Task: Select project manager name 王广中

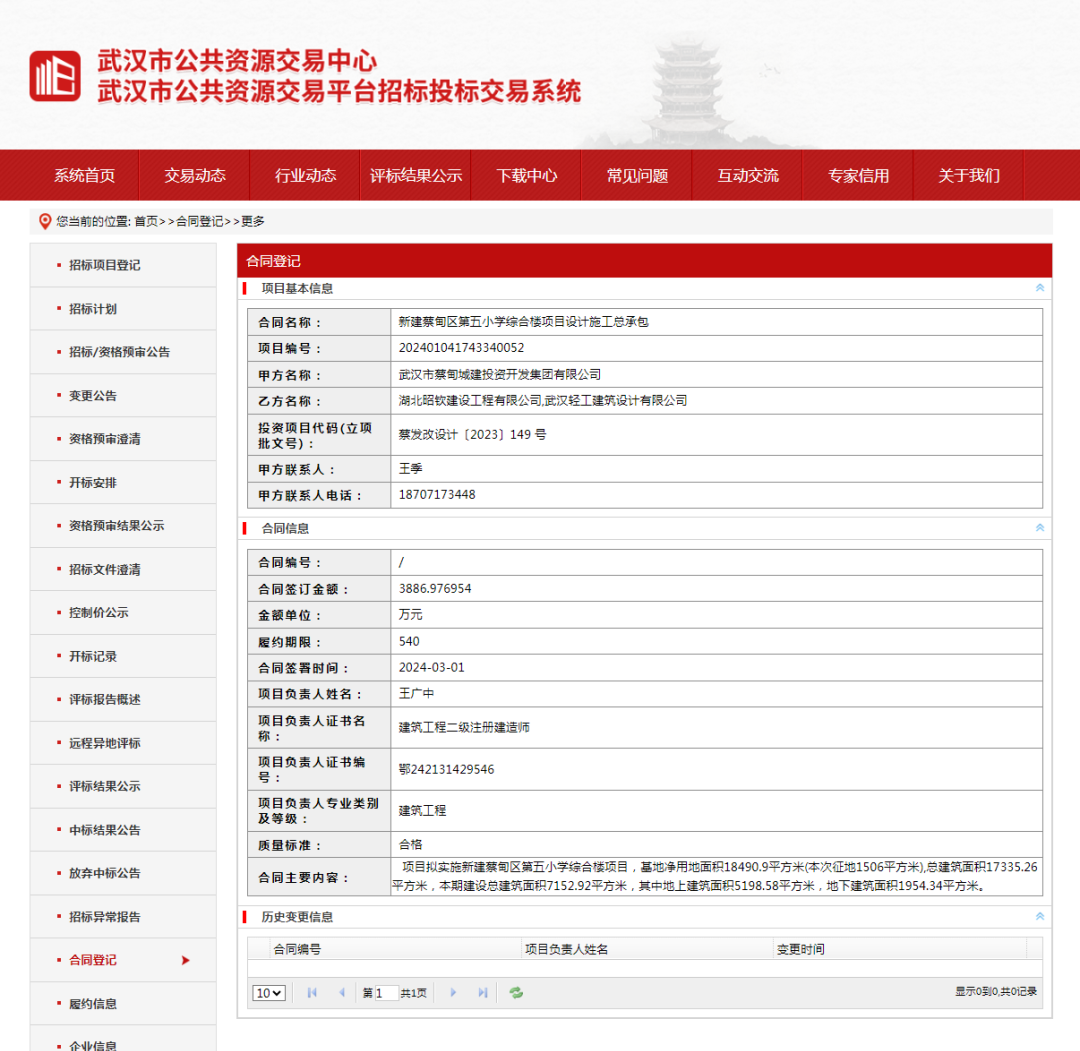Action: tap(416, 694)
